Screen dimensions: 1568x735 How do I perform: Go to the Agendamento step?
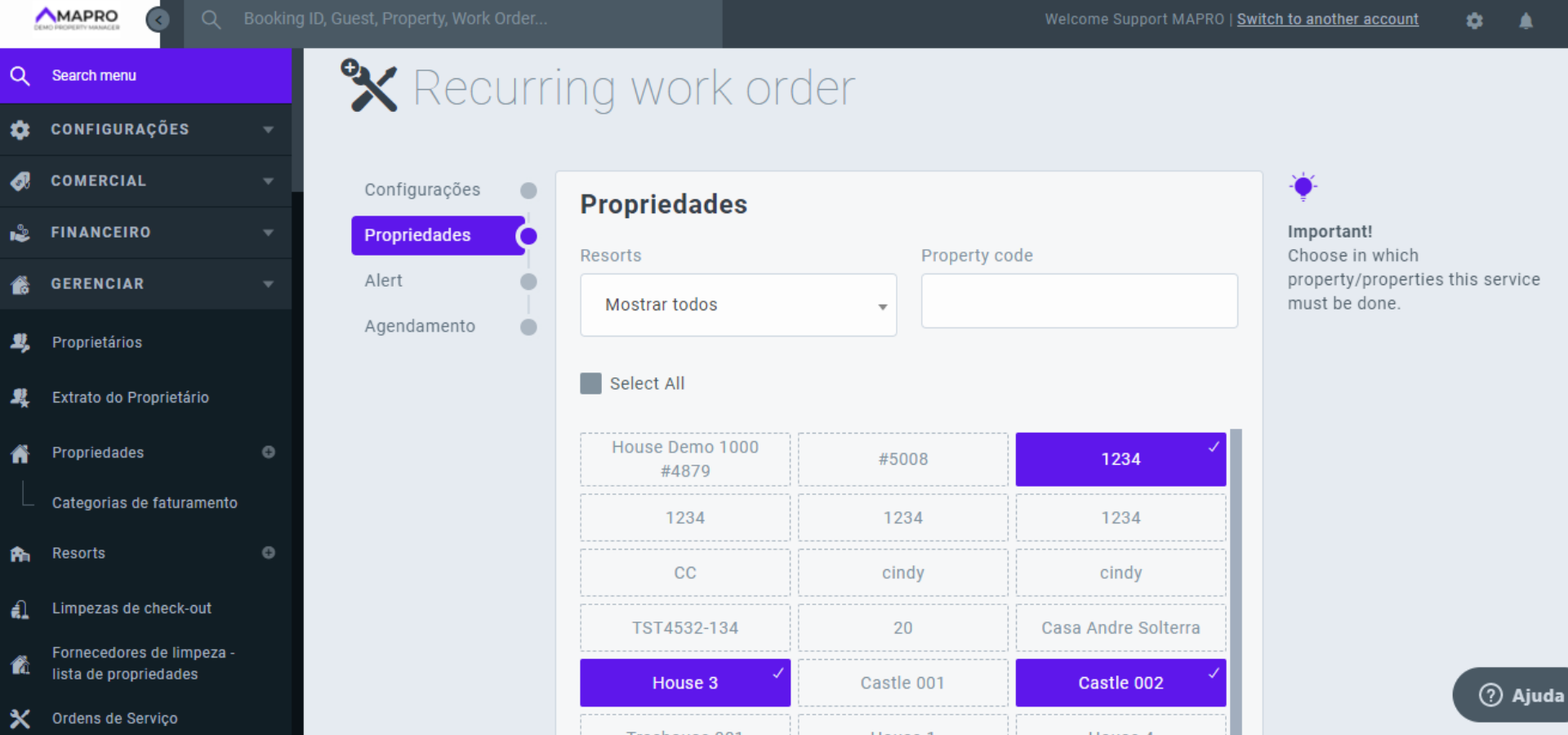pos(420,327)
